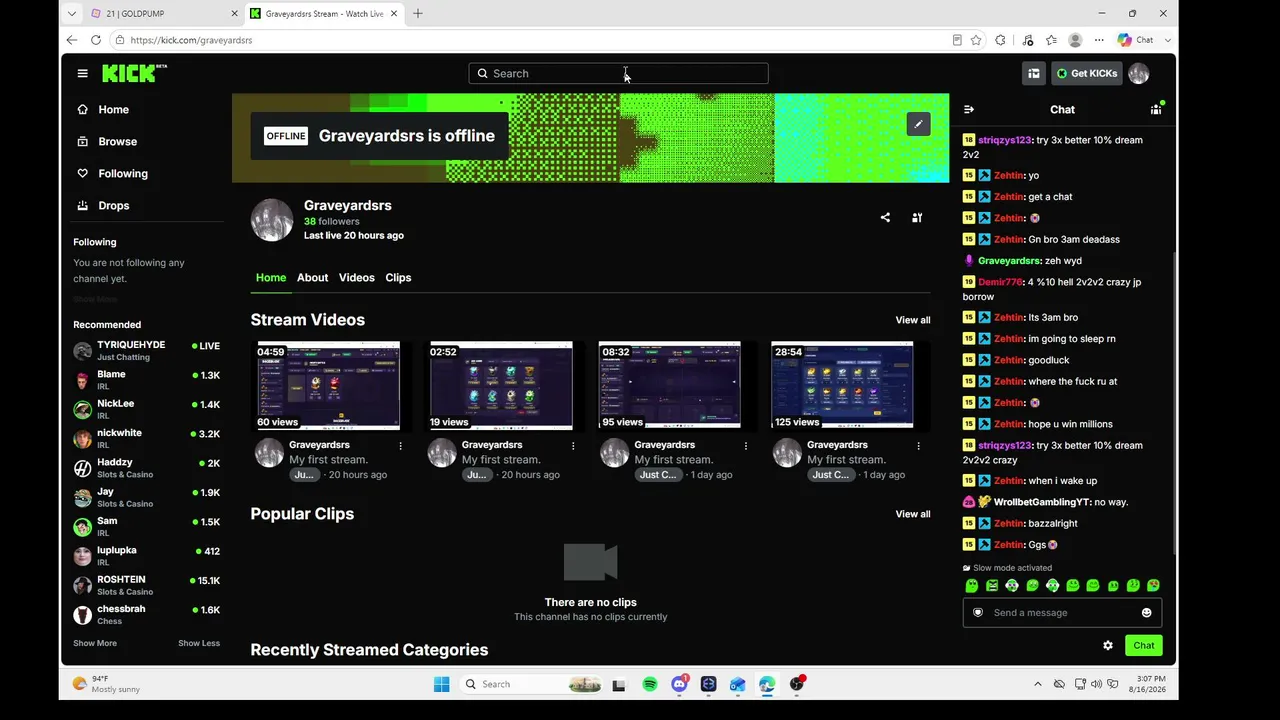This screenshot has height=720, width=1280.
Task: Open the browser extensions menu
Action: (1000, 40)
